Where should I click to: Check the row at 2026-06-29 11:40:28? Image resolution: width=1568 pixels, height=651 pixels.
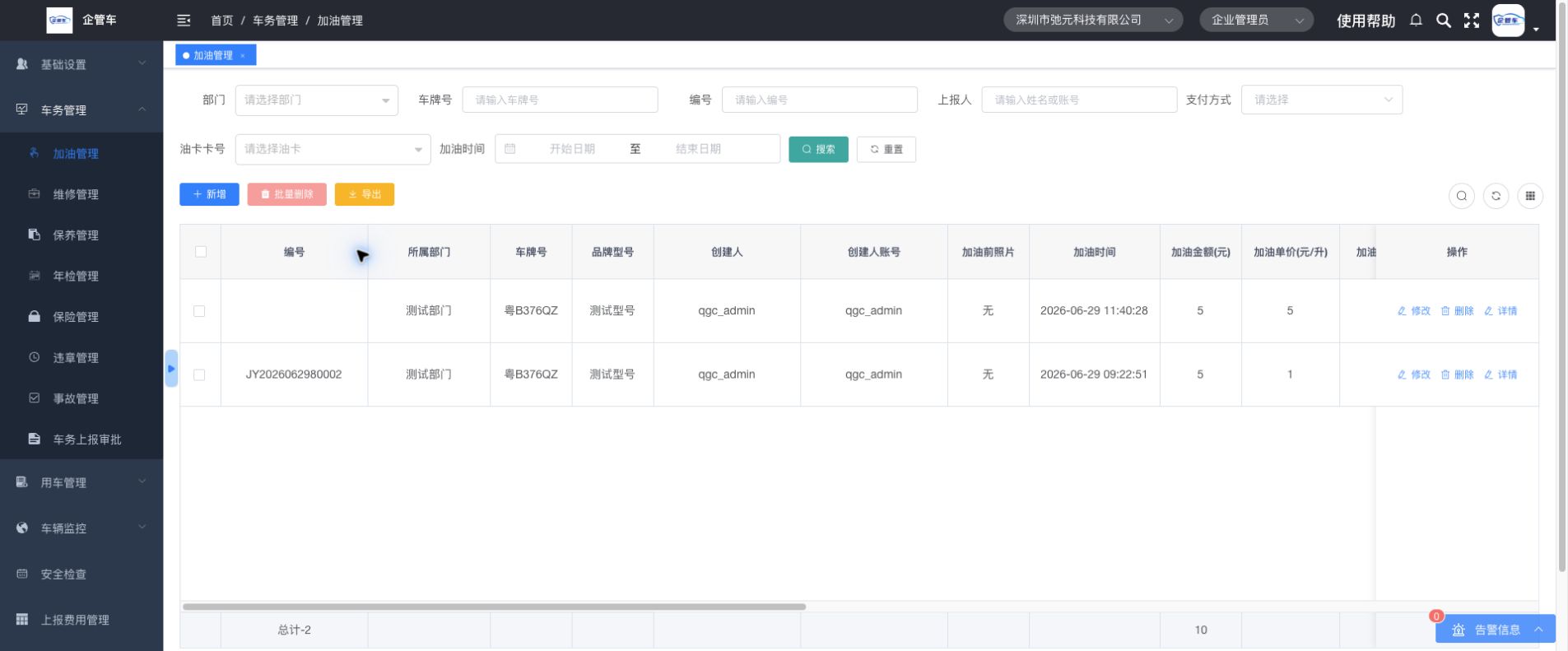[199, 311]
